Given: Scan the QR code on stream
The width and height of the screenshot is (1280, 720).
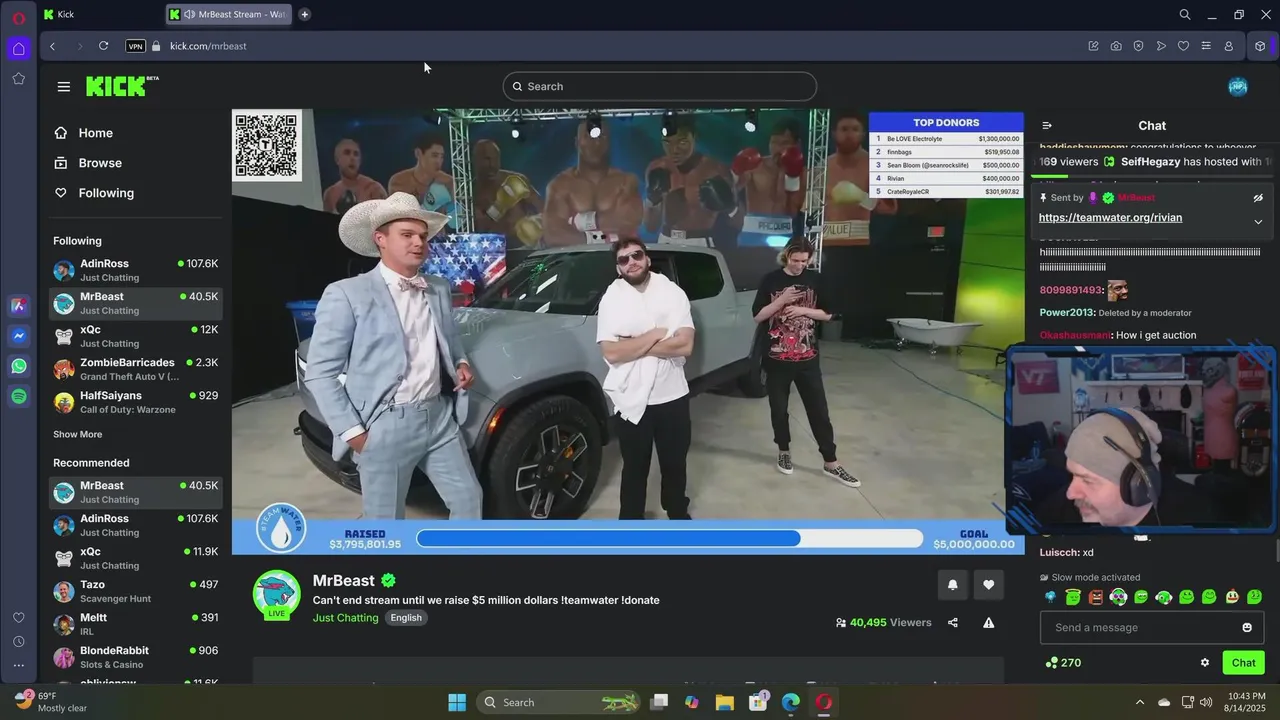Looking at the screenshot, I should pyautogui.click(x=267, y=145).
